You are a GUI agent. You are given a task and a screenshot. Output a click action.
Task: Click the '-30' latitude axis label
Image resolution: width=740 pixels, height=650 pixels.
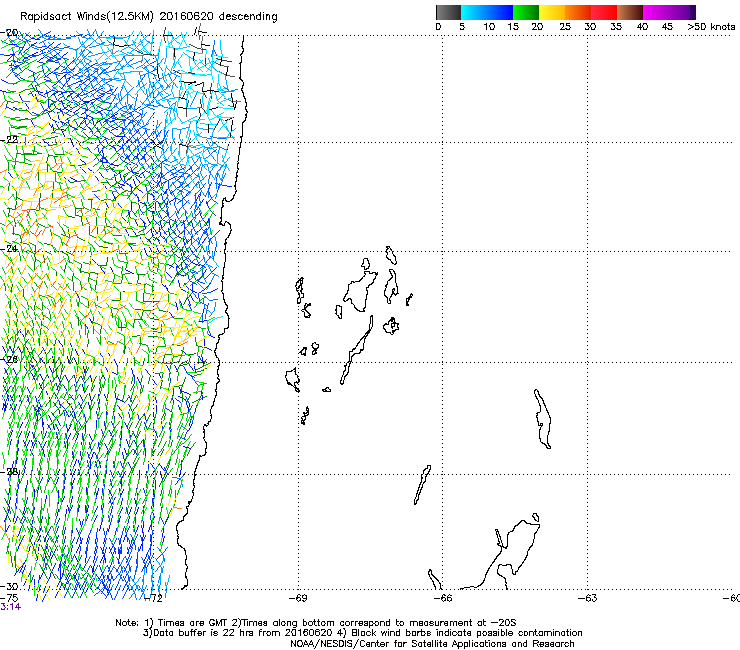(10, 586)
